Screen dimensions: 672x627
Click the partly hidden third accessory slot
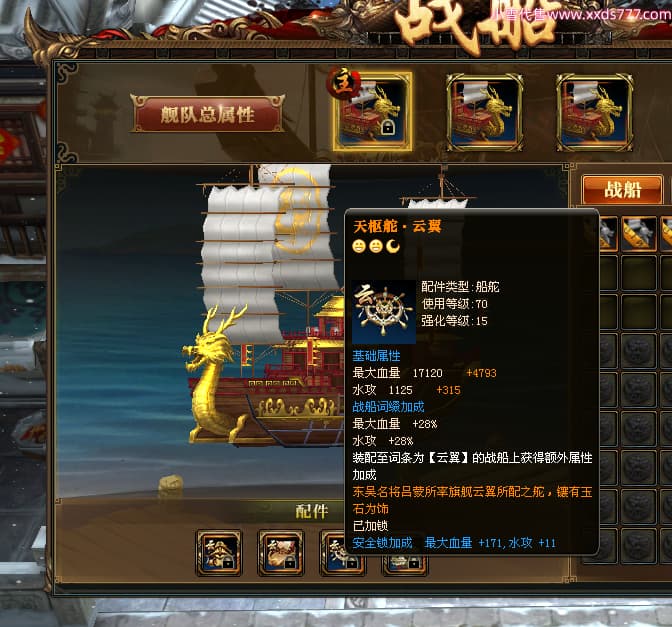pos(343,564)
